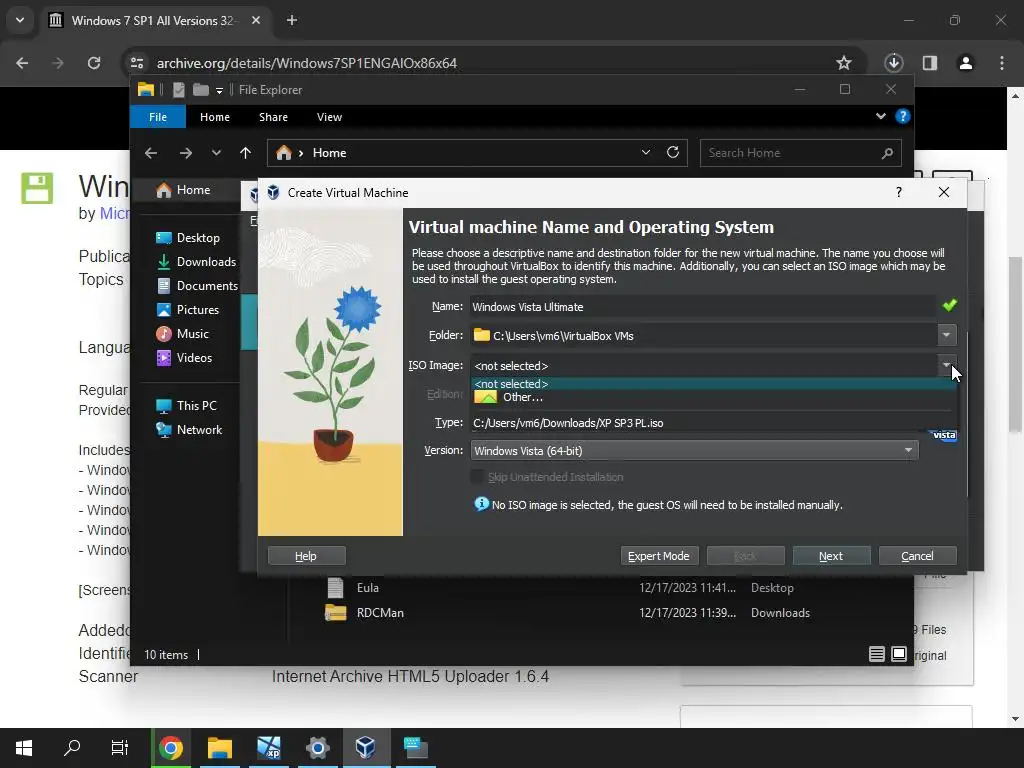
Task: Open the Version combo box Windows Vista (64-bit)
Action: (x=694, y=451)
